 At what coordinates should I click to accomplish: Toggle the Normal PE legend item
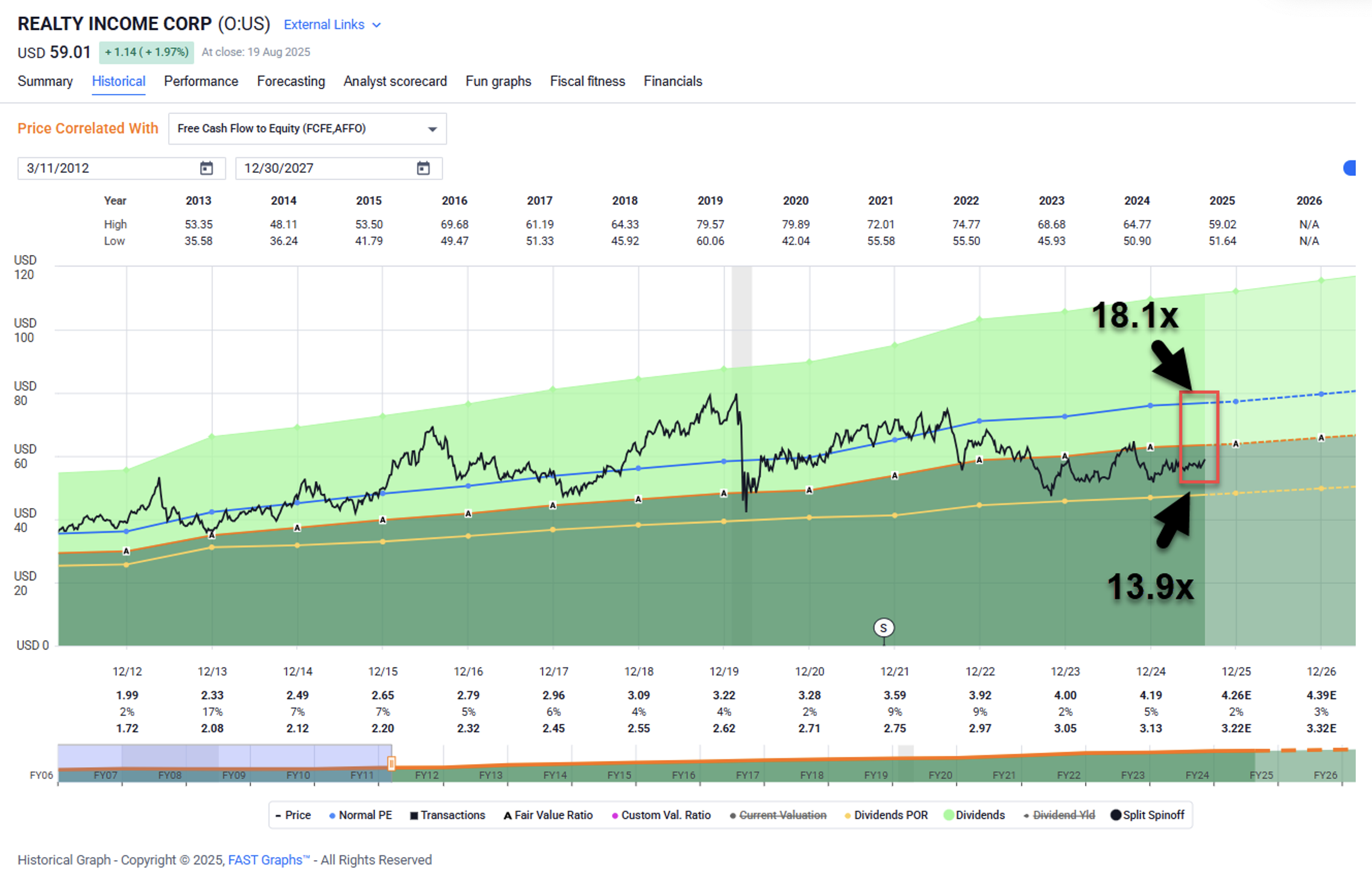pos(360,815)
